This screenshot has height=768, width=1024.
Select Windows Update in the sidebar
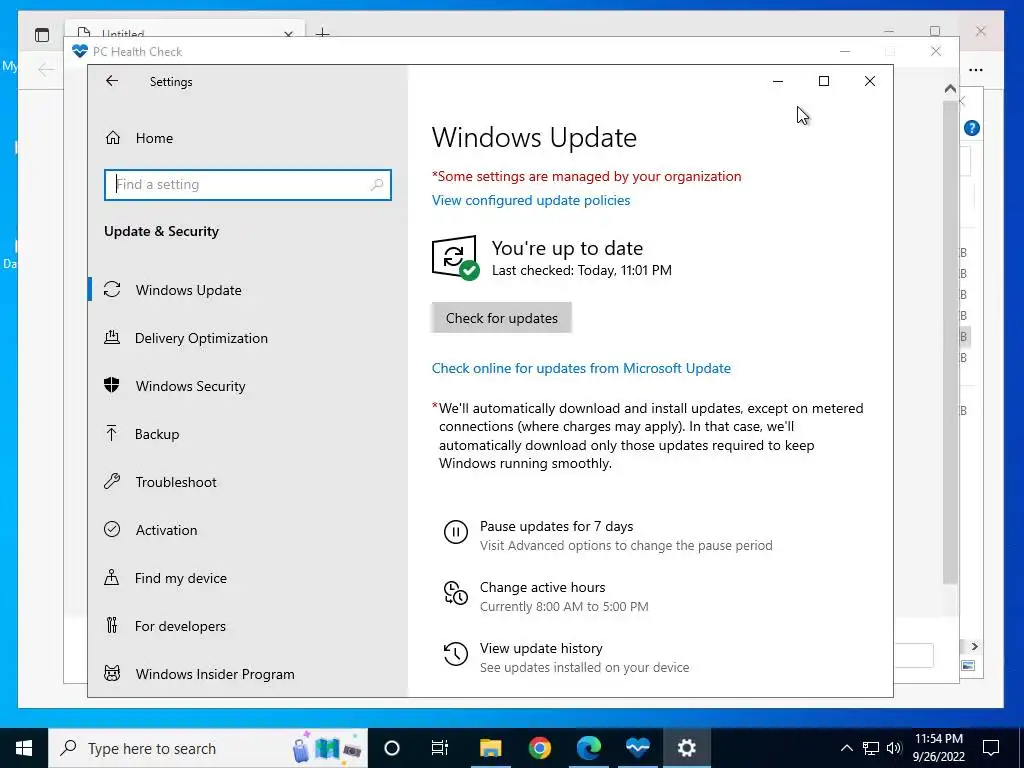[x=188, y=290]
